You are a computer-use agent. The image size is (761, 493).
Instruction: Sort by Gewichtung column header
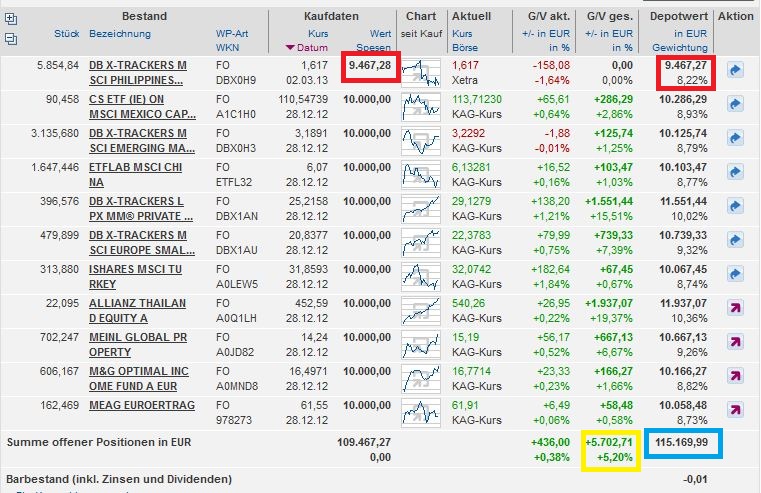[x=680, y=48]
